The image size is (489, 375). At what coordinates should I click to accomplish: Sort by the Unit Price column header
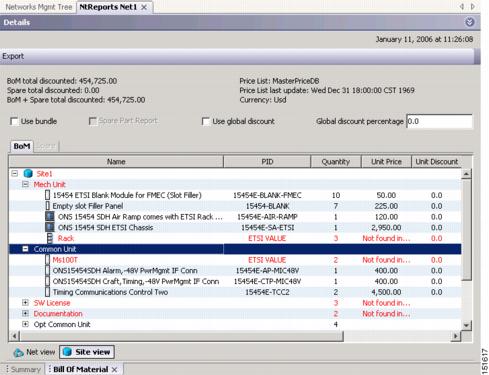point(386,162)
